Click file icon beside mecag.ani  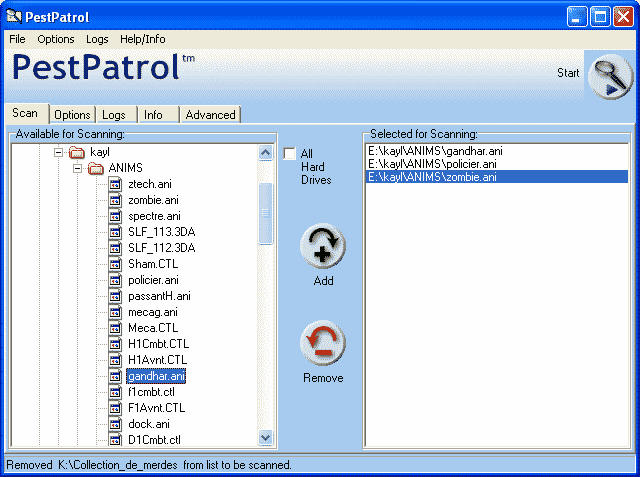(x=115, y=312)
